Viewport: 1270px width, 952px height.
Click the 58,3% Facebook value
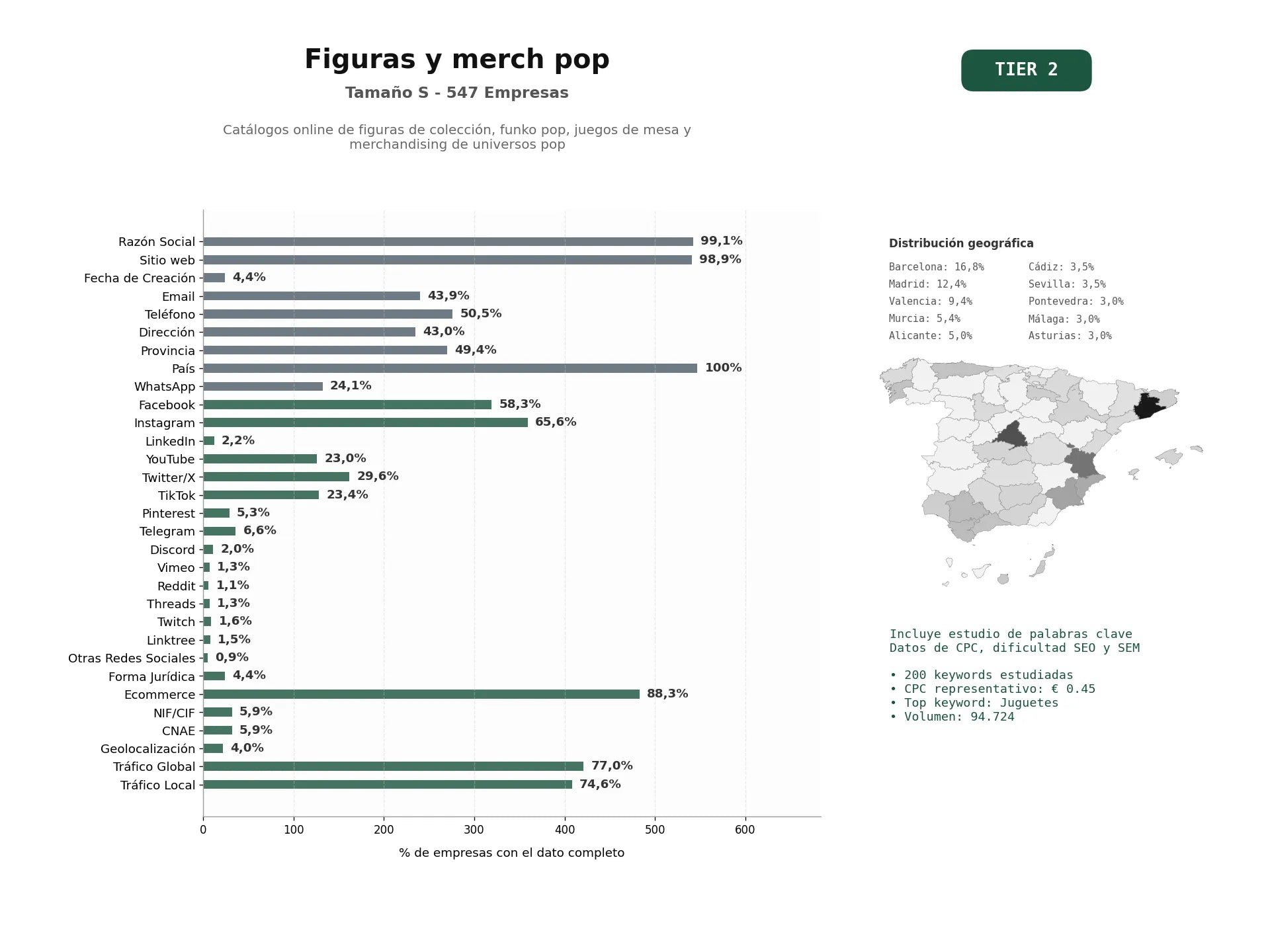point(520,404)
